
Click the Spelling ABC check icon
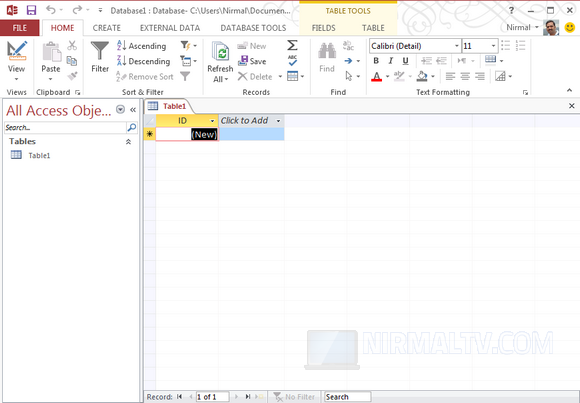(292, 61)
